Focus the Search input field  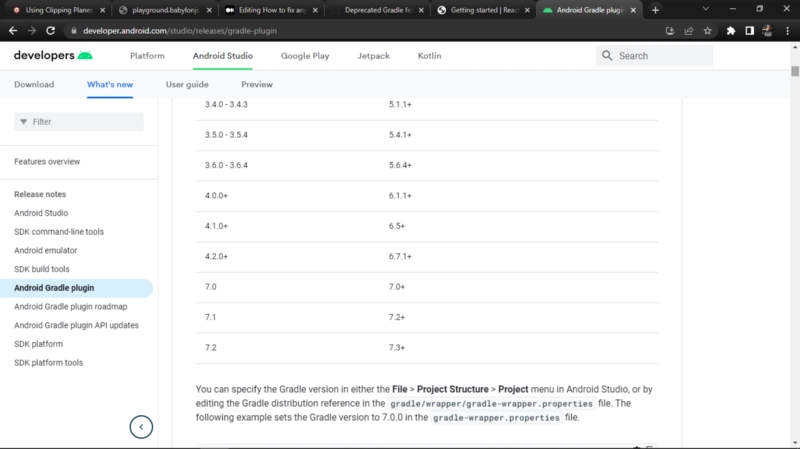point(654,56)
